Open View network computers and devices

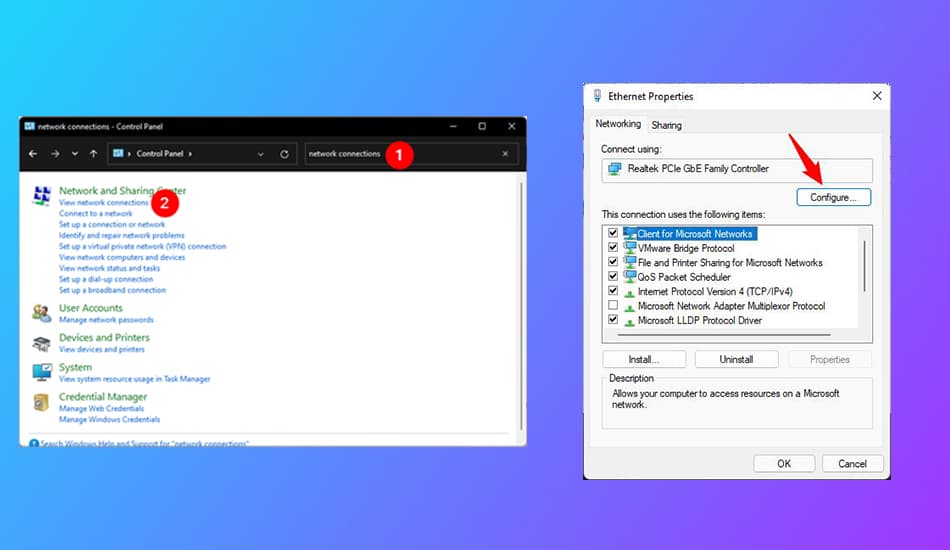(x=122, y=257)
